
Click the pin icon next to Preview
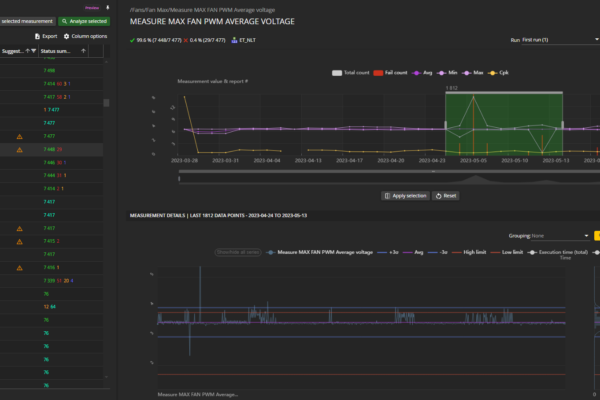[108, 6]
